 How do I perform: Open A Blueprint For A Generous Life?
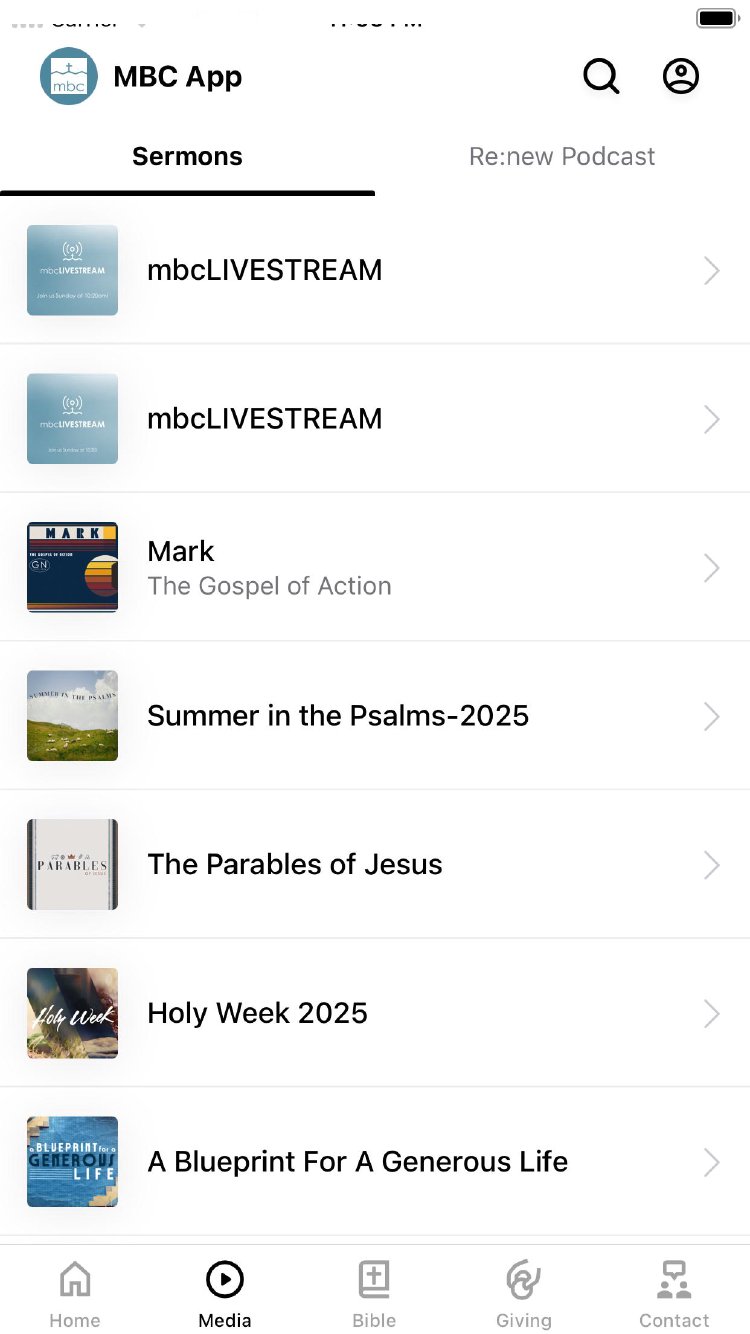pyautogui.click(x=357, y=1162)
